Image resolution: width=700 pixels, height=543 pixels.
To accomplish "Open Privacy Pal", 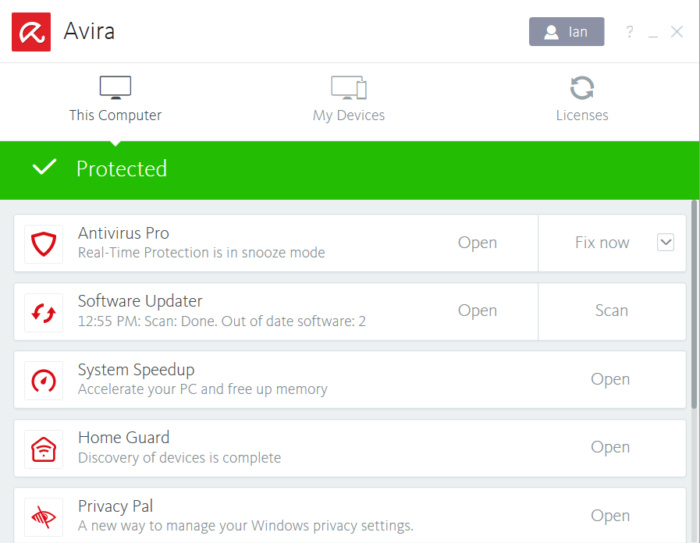I will (x=610, y=515).
